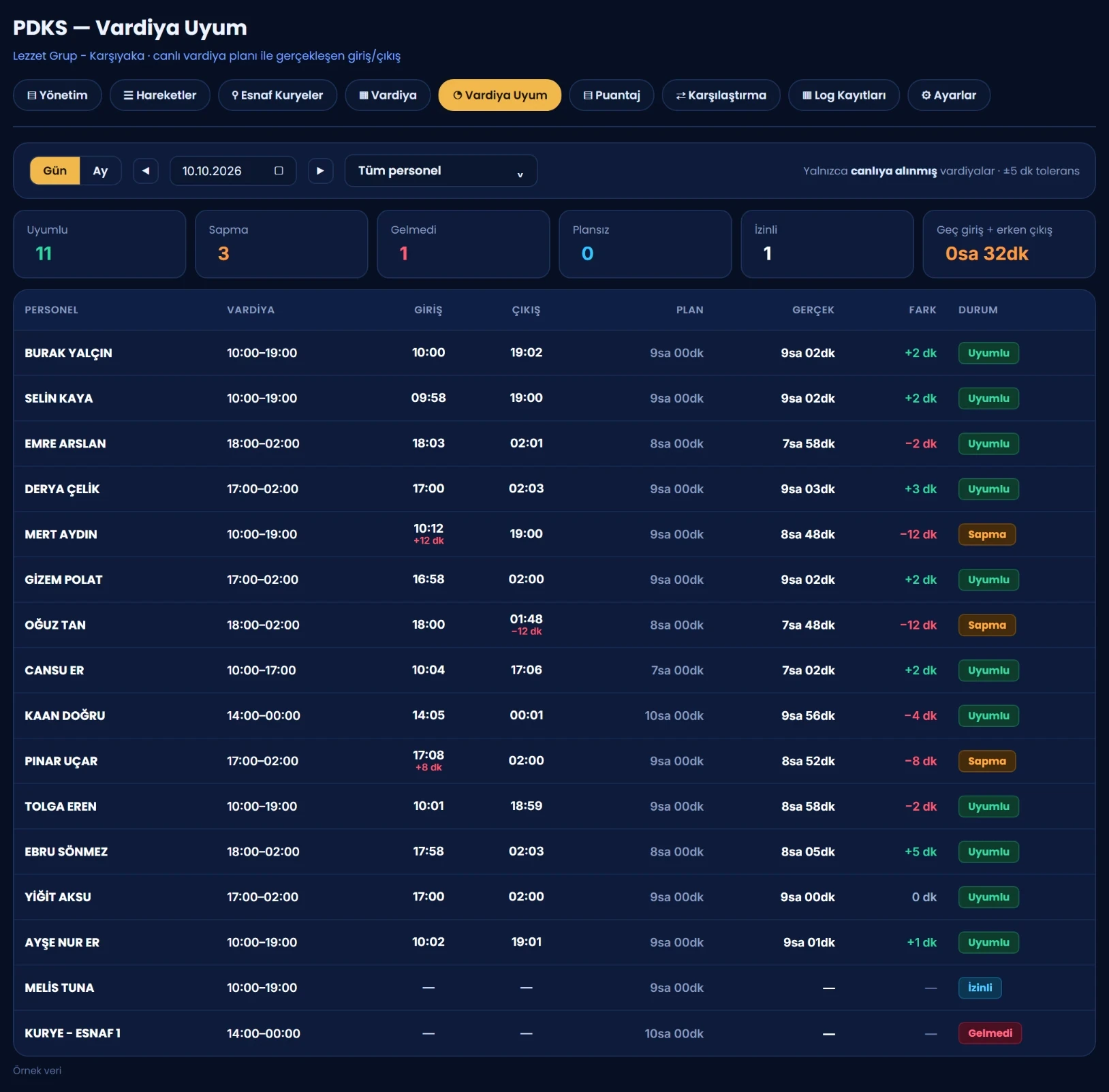Click Uyumlu badge for EBRU SÖNMEZ
The image size is (1109, 1092).
pos(988,852)
